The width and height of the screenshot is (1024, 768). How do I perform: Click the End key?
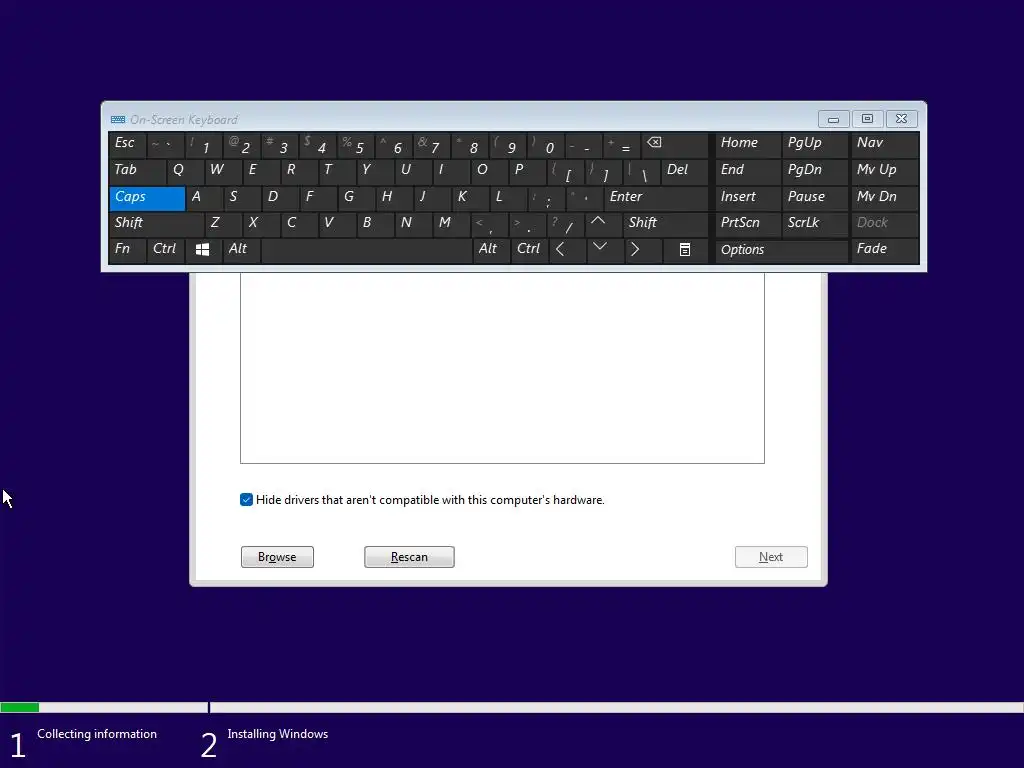click(x=748, y=171)
